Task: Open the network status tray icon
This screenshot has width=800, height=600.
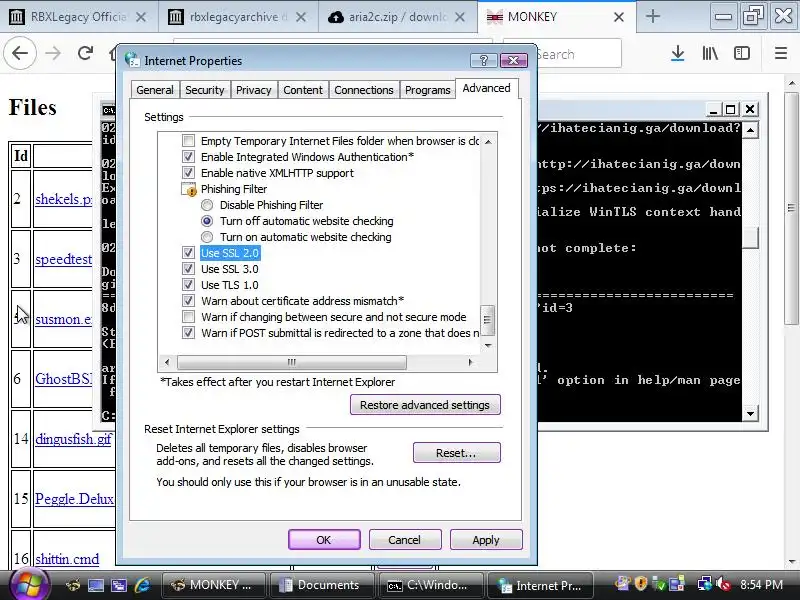Action: (x=705, y=584)
